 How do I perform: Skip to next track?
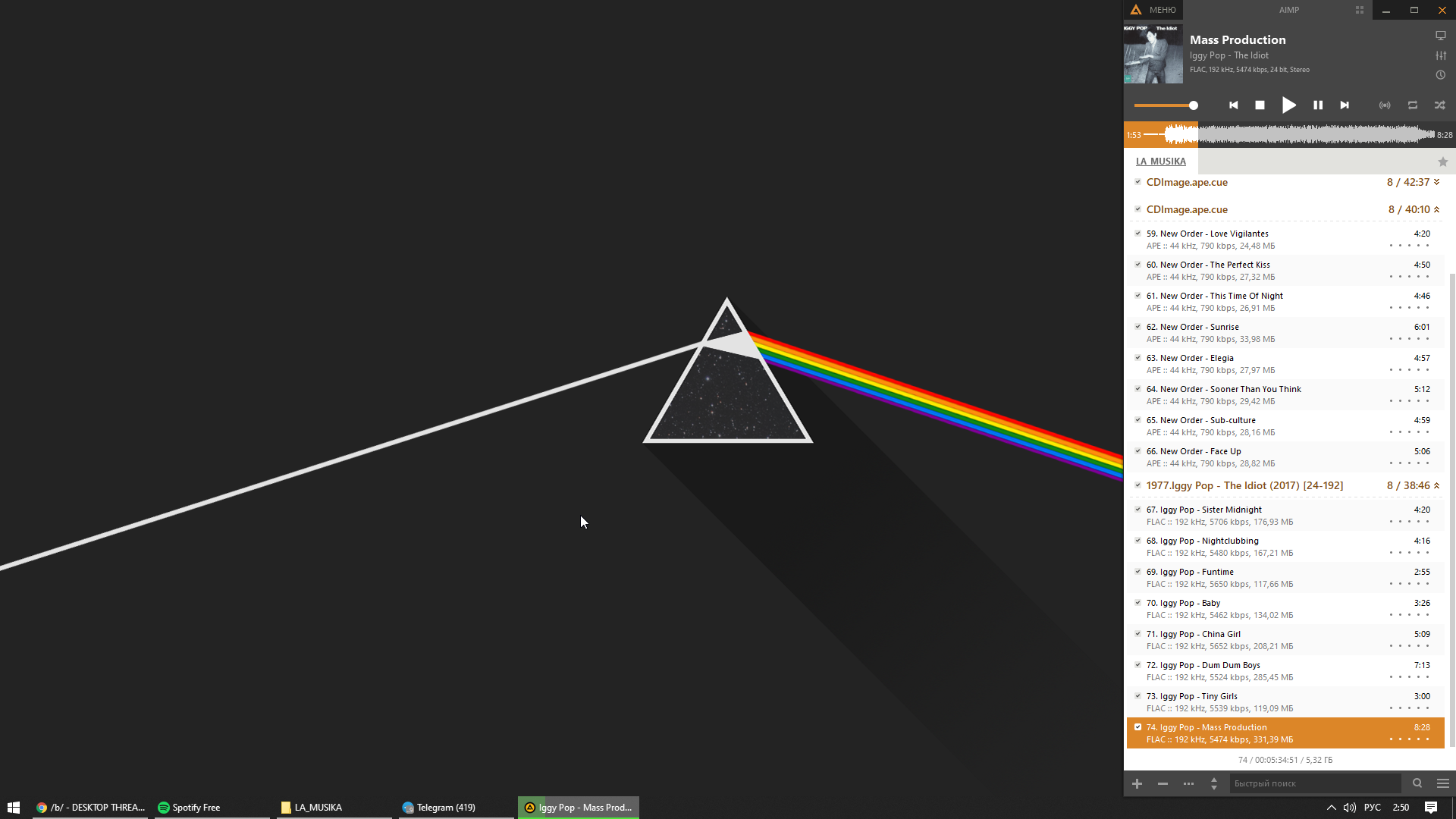click(1345, 105)
